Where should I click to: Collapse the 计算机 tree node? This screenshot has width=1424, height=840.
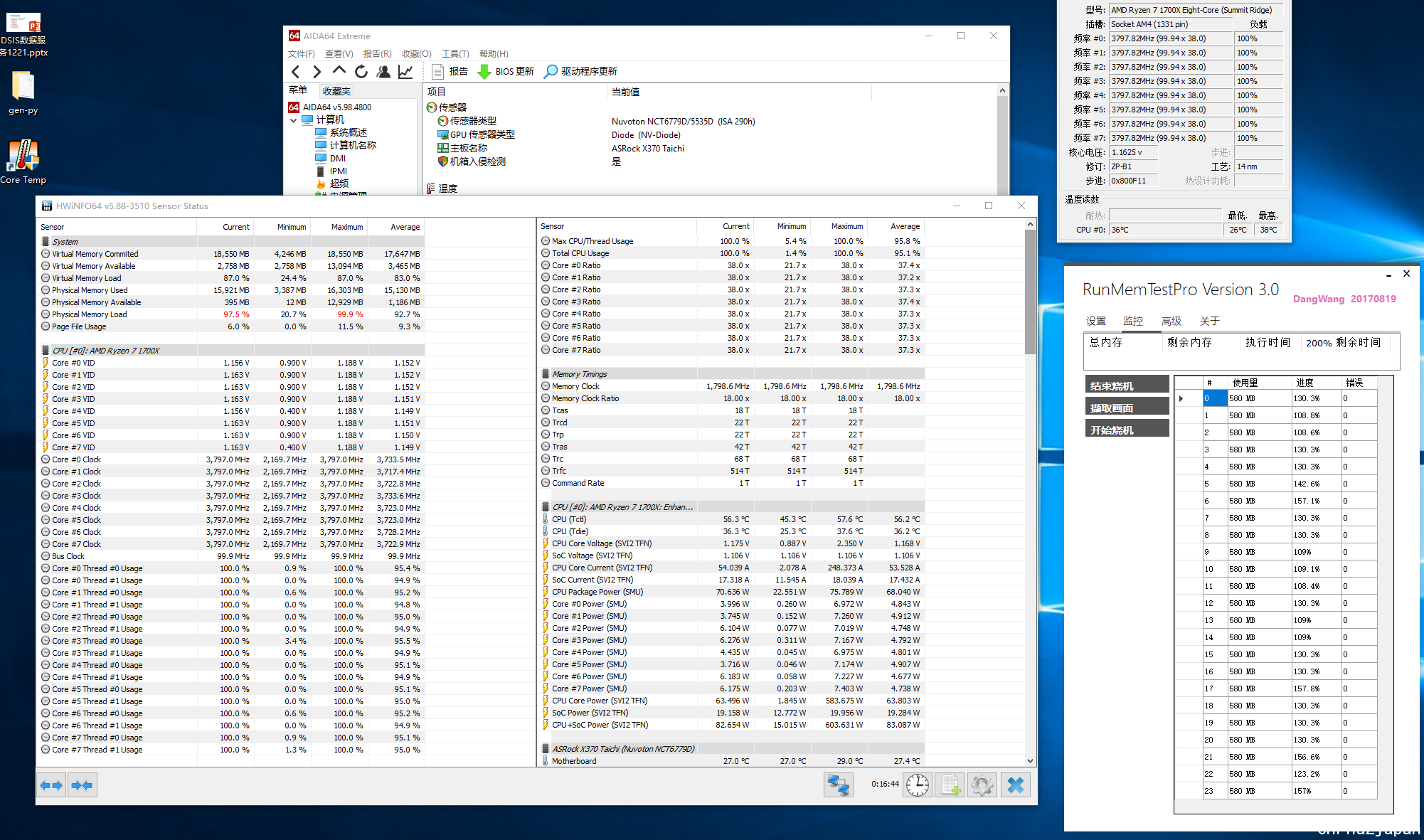[293, 120]
